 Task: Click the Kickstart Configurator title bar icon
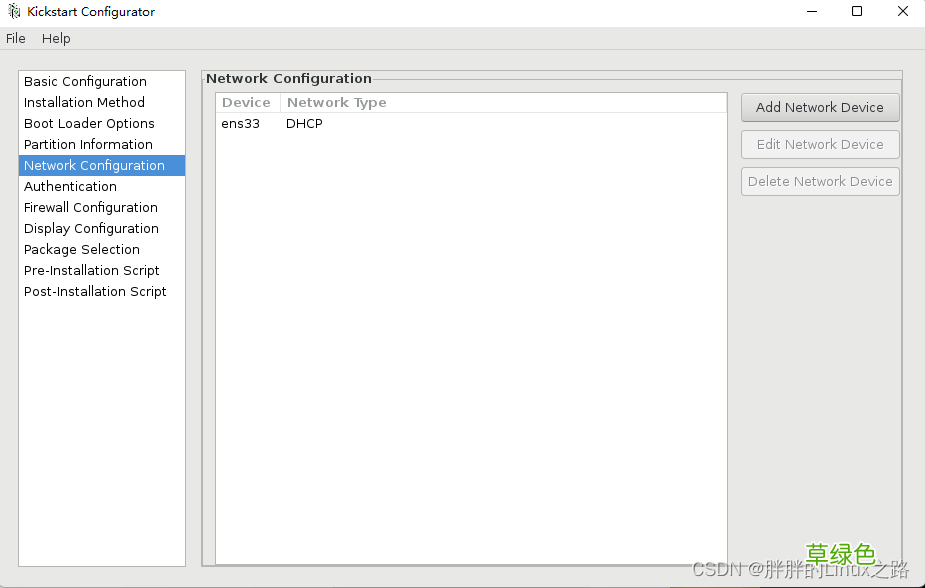(13, 11)
